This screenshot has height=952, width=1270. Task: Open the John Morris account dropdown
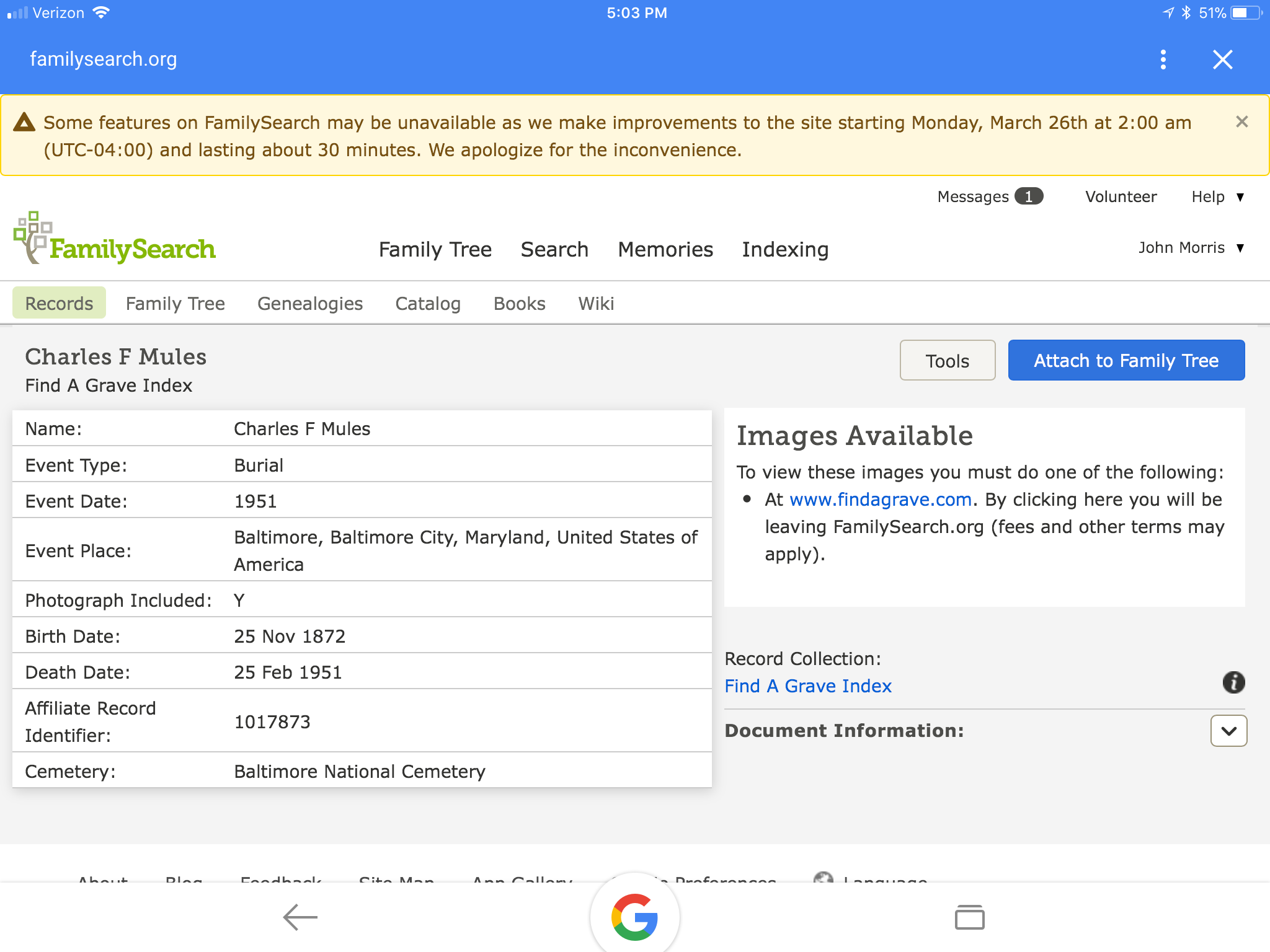tap(1191, 248)
